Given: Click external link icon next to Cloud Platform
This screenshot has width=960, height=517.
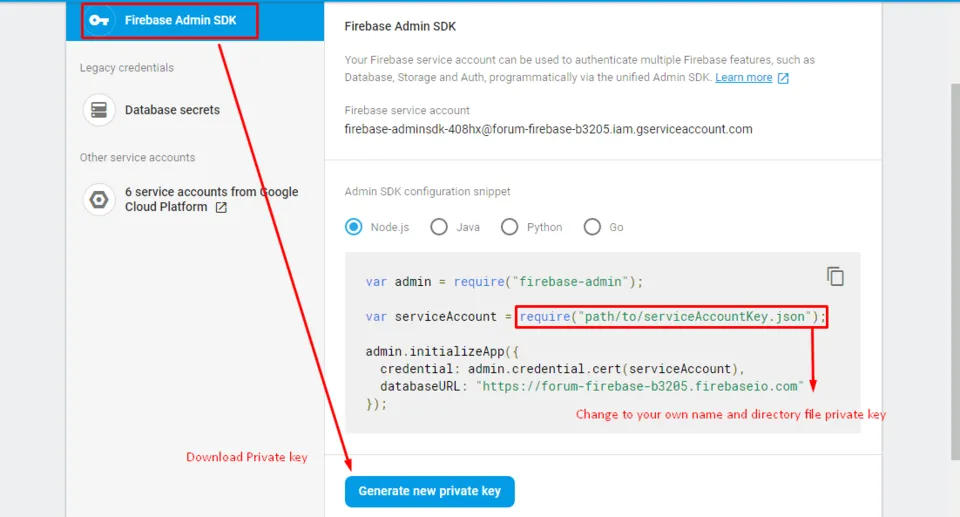Looking at the screenshot, I should pyautogui.click(x=221, y=208).
